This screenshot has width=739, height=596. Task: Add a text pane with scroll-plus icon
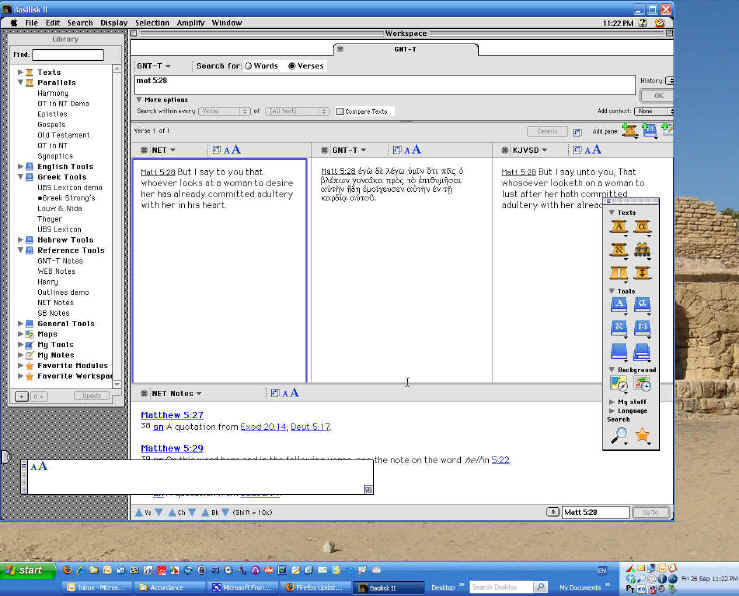point(629,131)
